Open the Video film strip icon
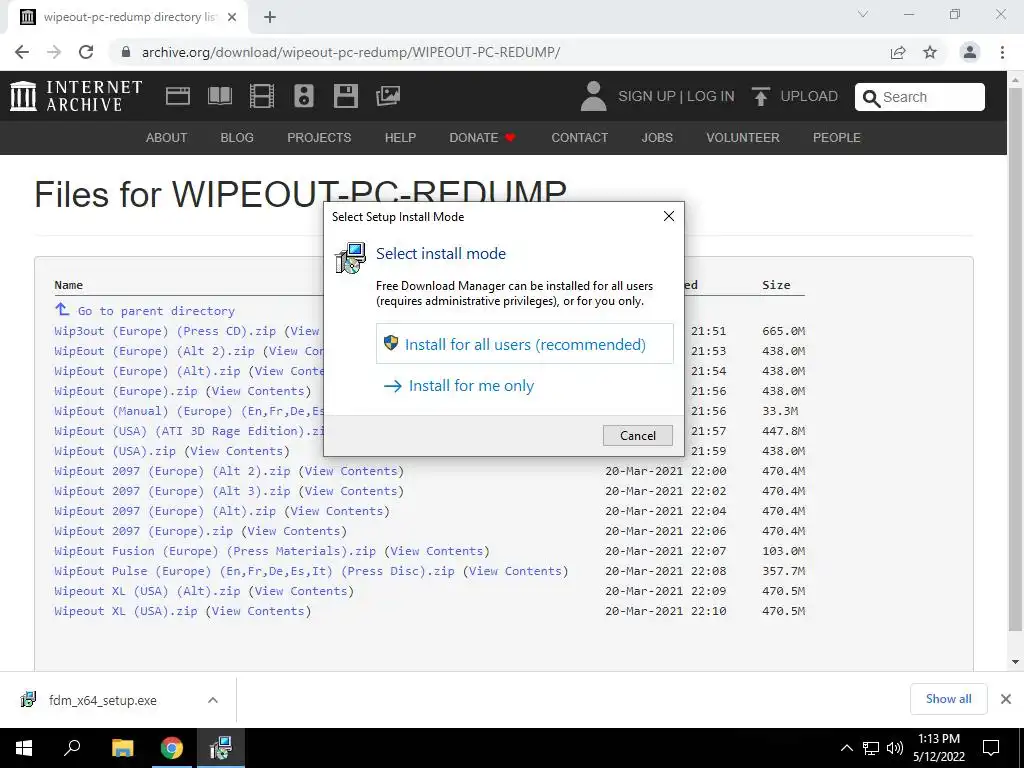This screenshot has width=1024, height=768. pos(262,96)
